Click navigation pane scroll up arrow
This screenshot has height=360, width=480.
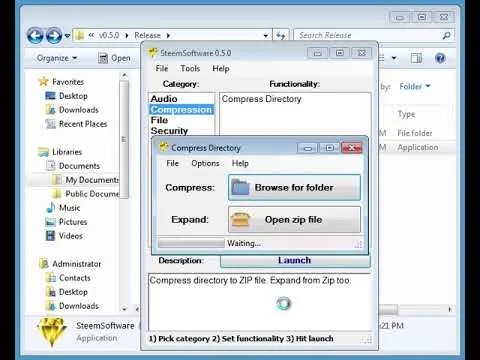coord(124,75)
